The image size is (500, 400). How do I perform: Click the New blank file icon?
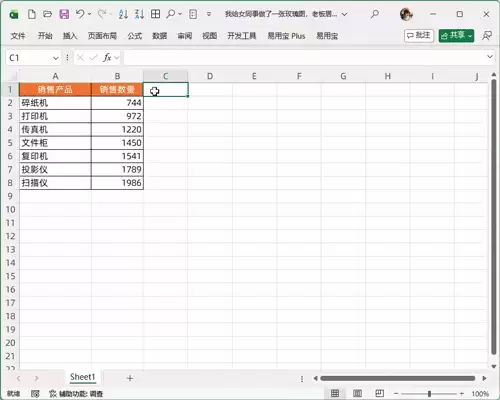[32, 14]
